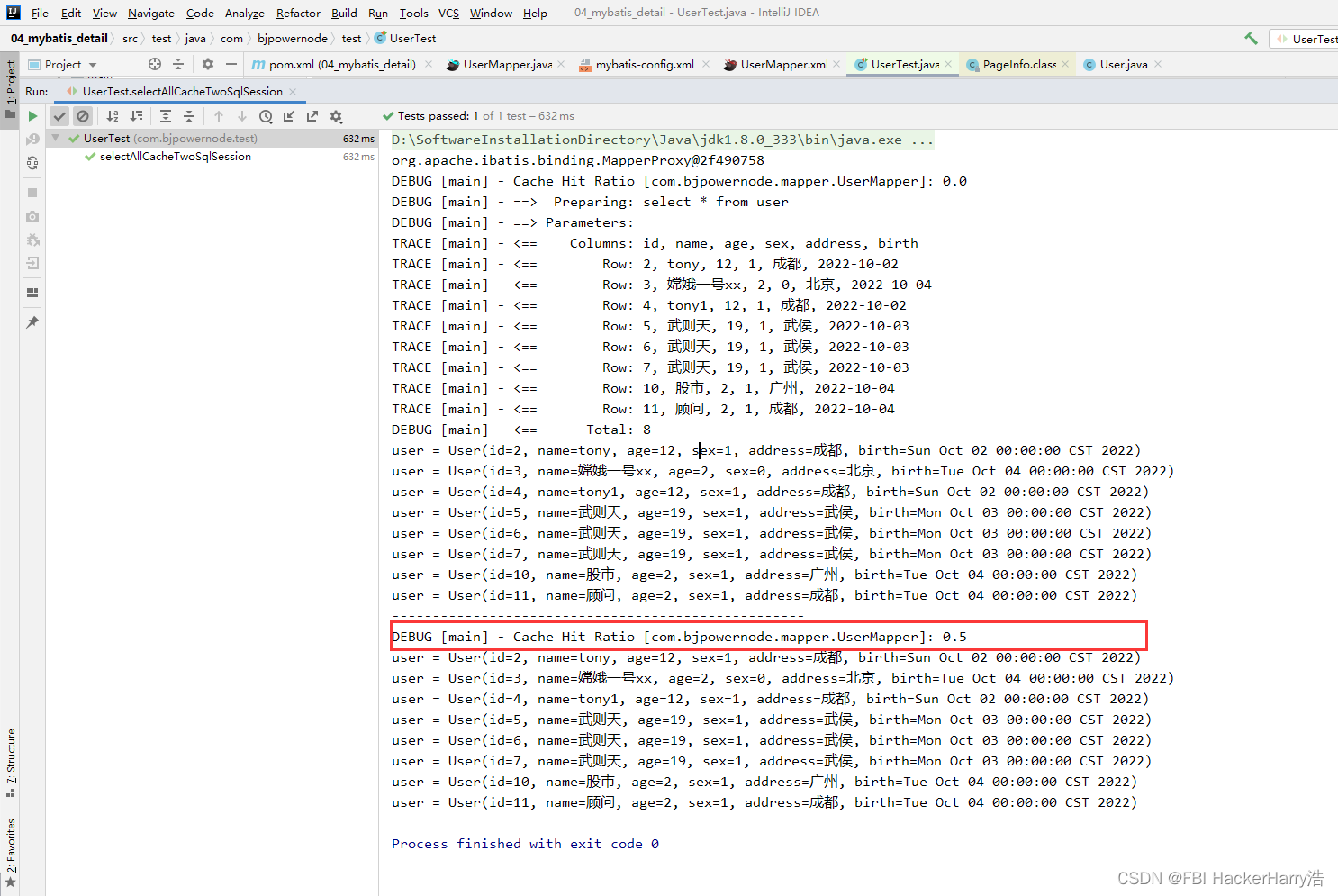Close the UserTest.java editor tab

tap(948, 64)
